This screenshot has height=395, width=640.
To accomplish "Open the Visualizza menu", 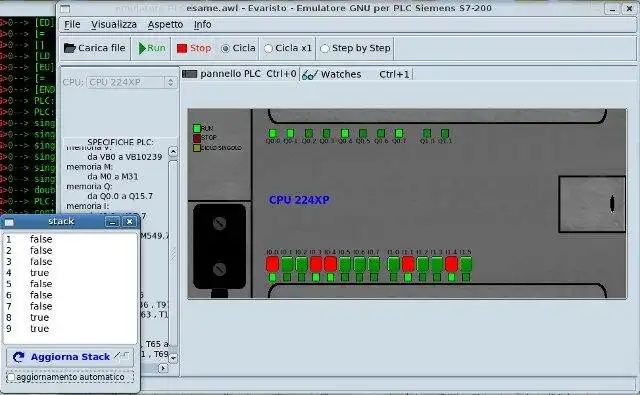I will coord(114,24).
